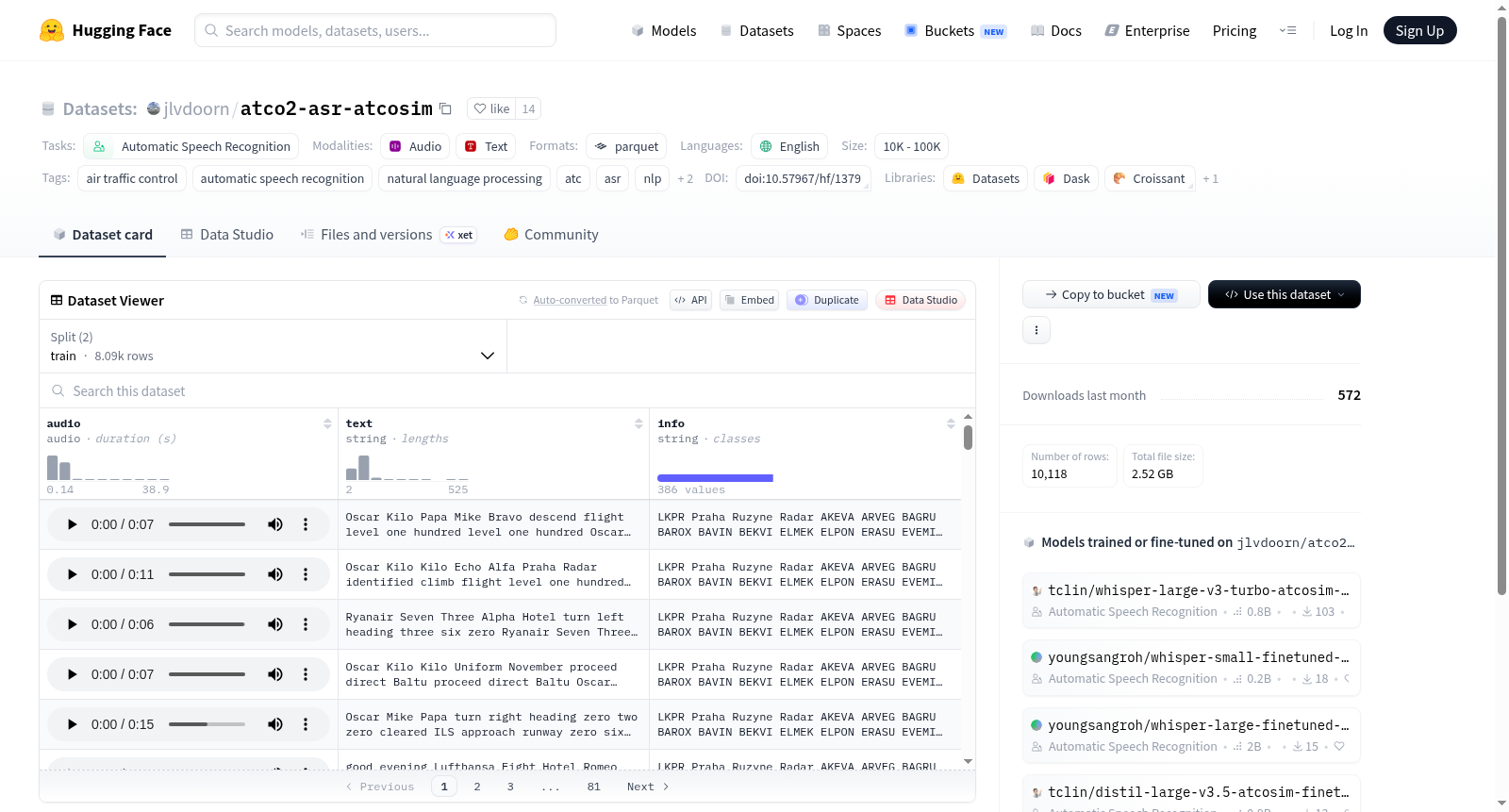Seek in the 0:07 Oscar Kilo Papa audio progress bar

click(207, 524)
